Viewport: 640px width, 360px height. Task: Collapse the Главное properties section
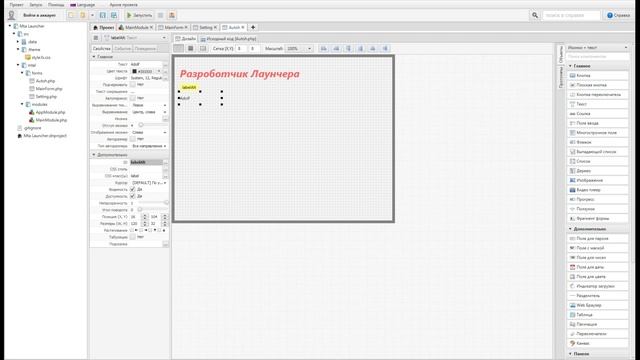[x=94, y=57]
